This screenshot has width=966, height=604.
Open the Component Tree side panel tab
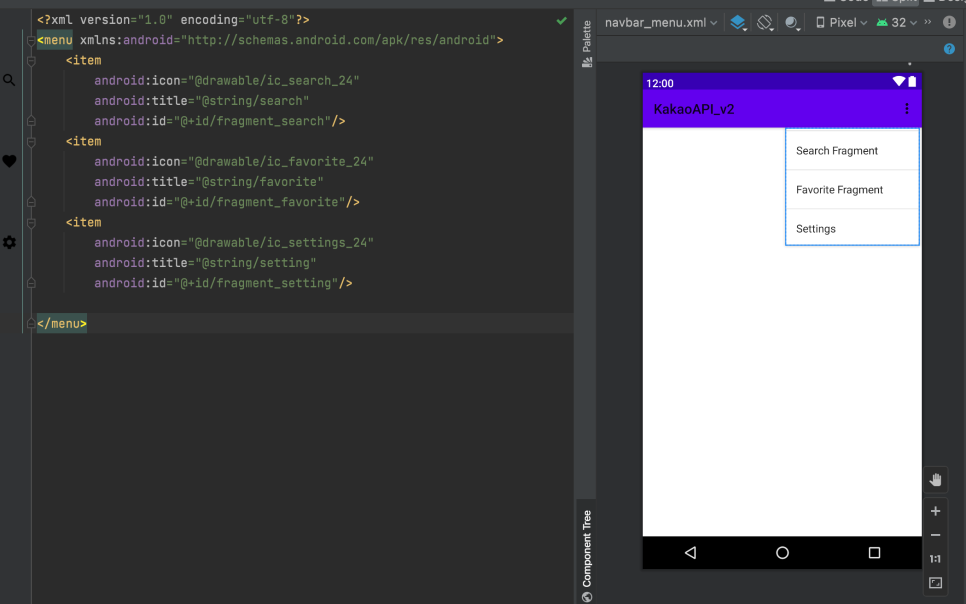586,555
